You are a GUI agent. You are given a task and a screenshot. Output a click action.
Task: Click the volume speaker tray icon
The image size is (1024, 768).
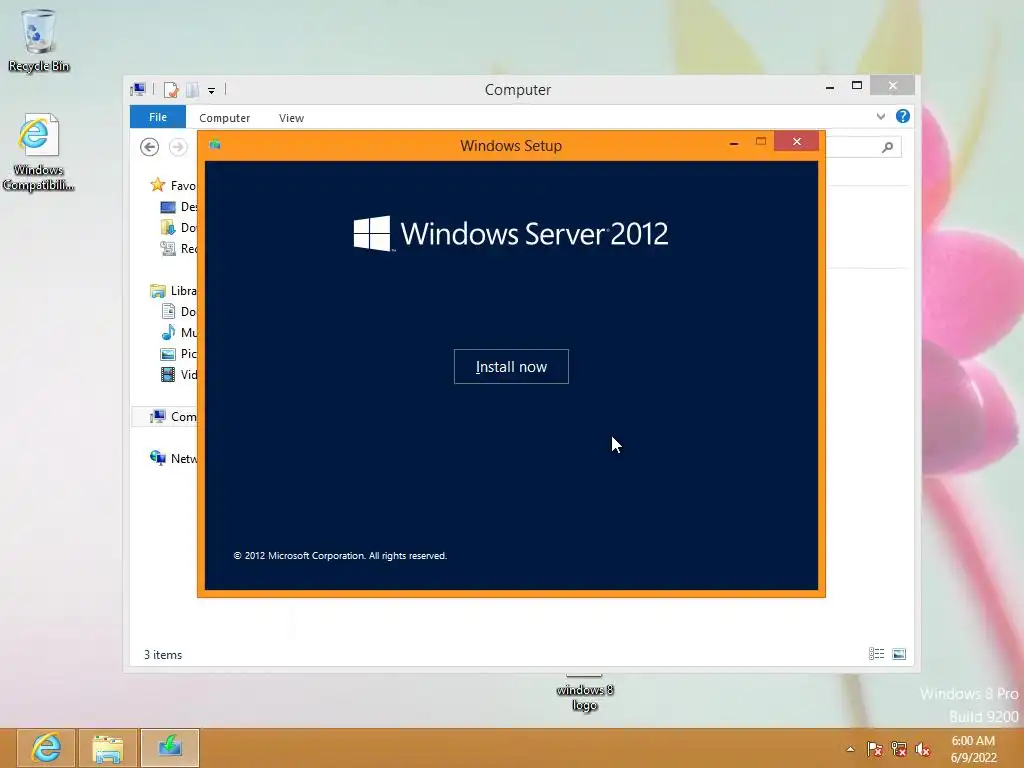click(923, 749)
